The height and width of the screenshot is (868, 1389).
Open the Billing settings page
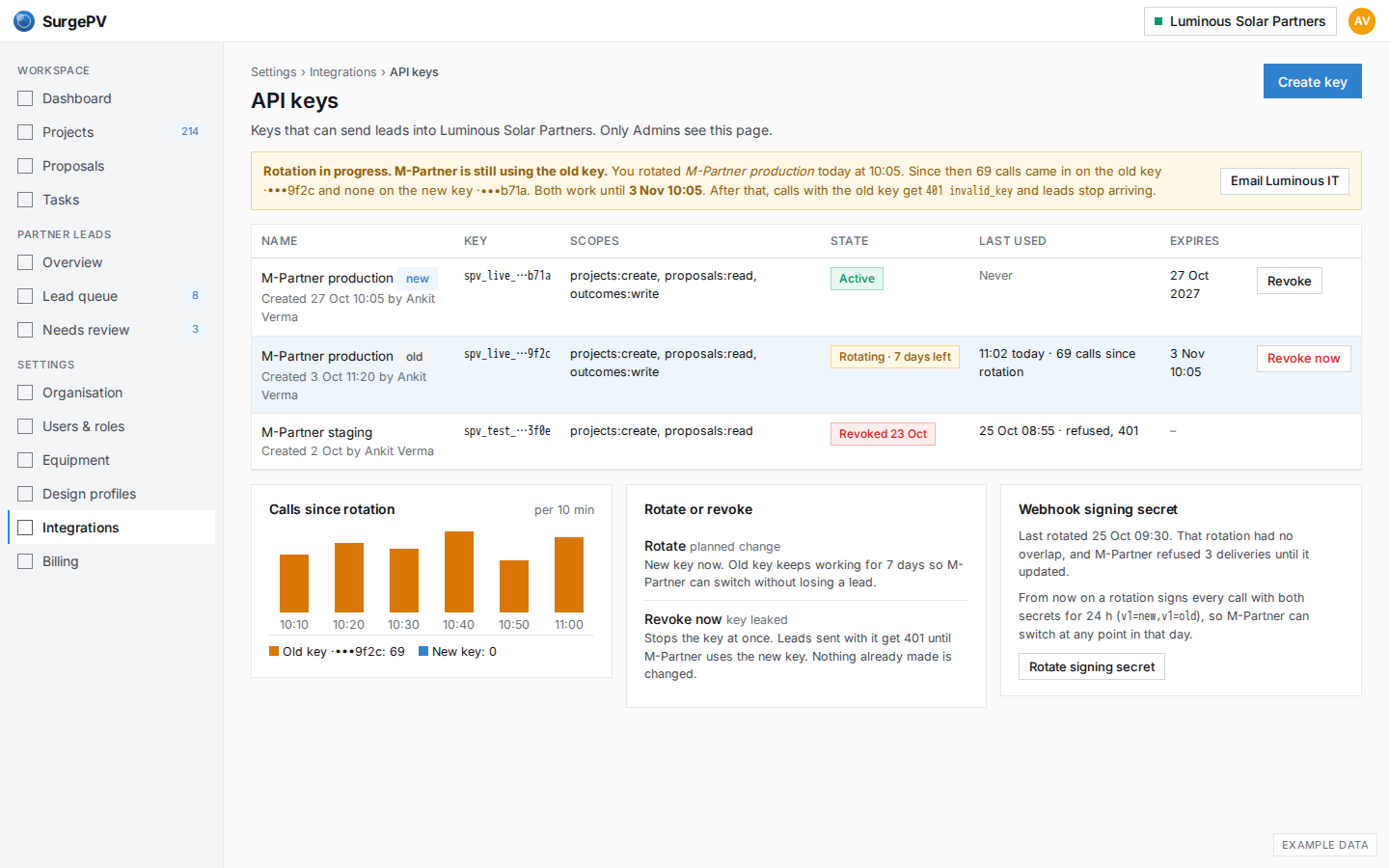(111, 561)
